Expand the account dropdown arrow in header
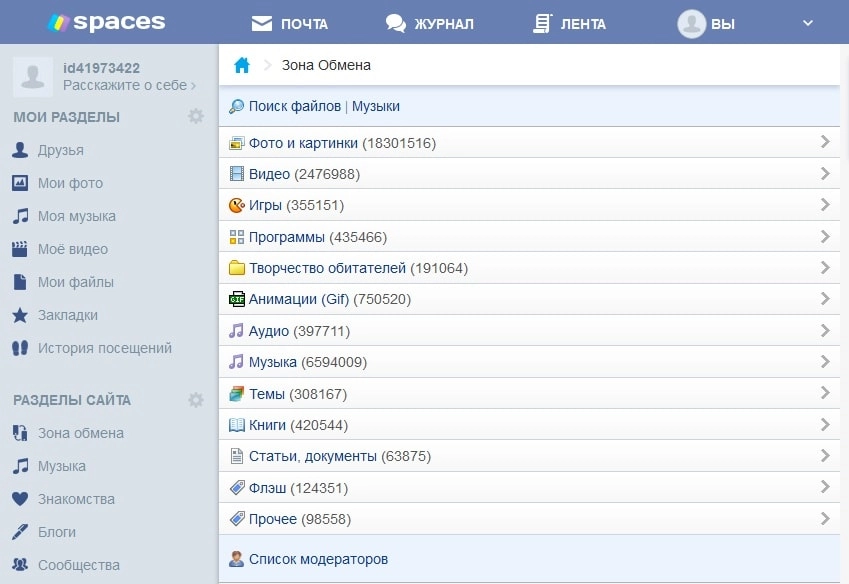 808,22
